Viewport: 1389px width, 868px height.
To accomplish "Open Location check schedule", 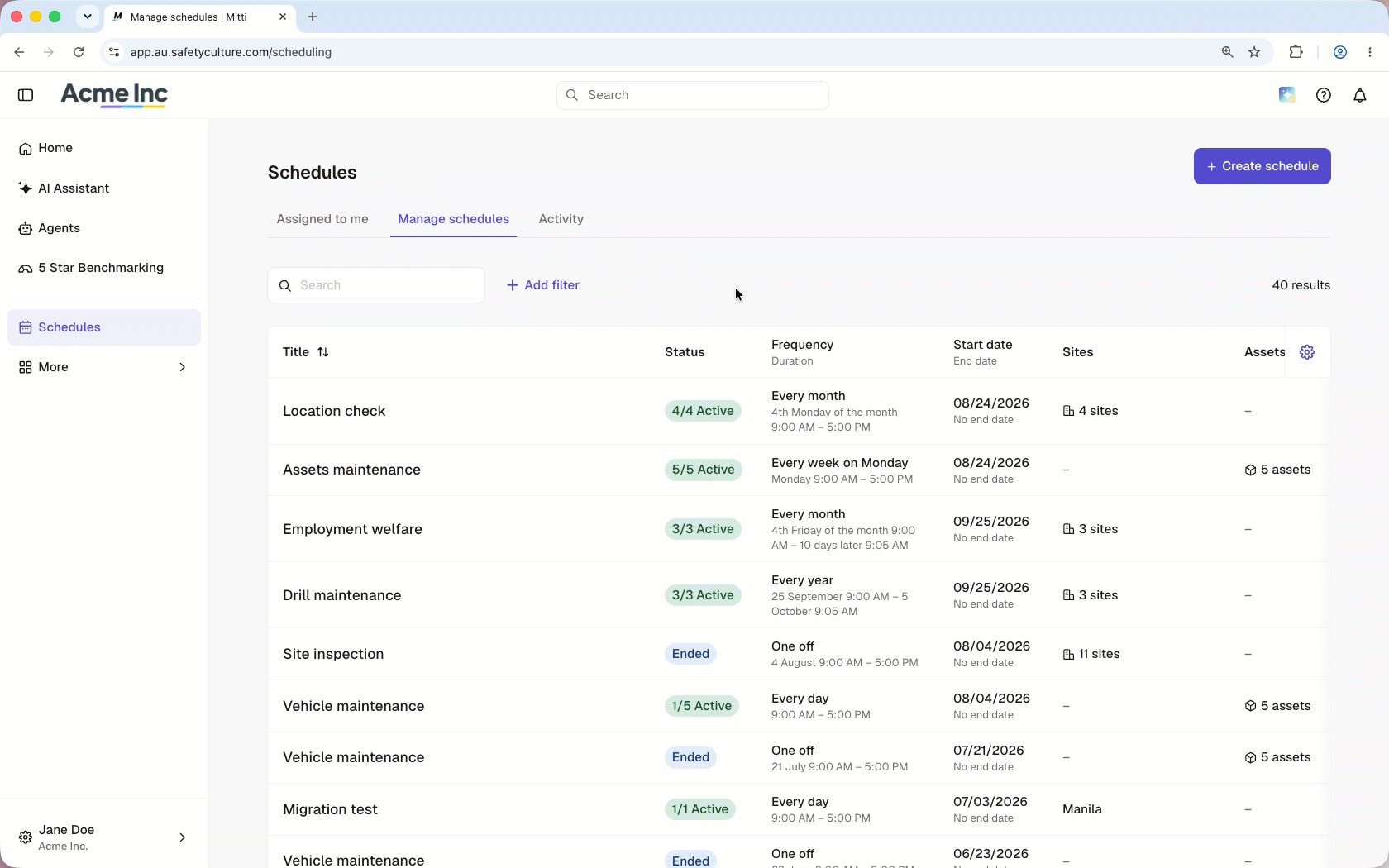I will pos(334,411).
